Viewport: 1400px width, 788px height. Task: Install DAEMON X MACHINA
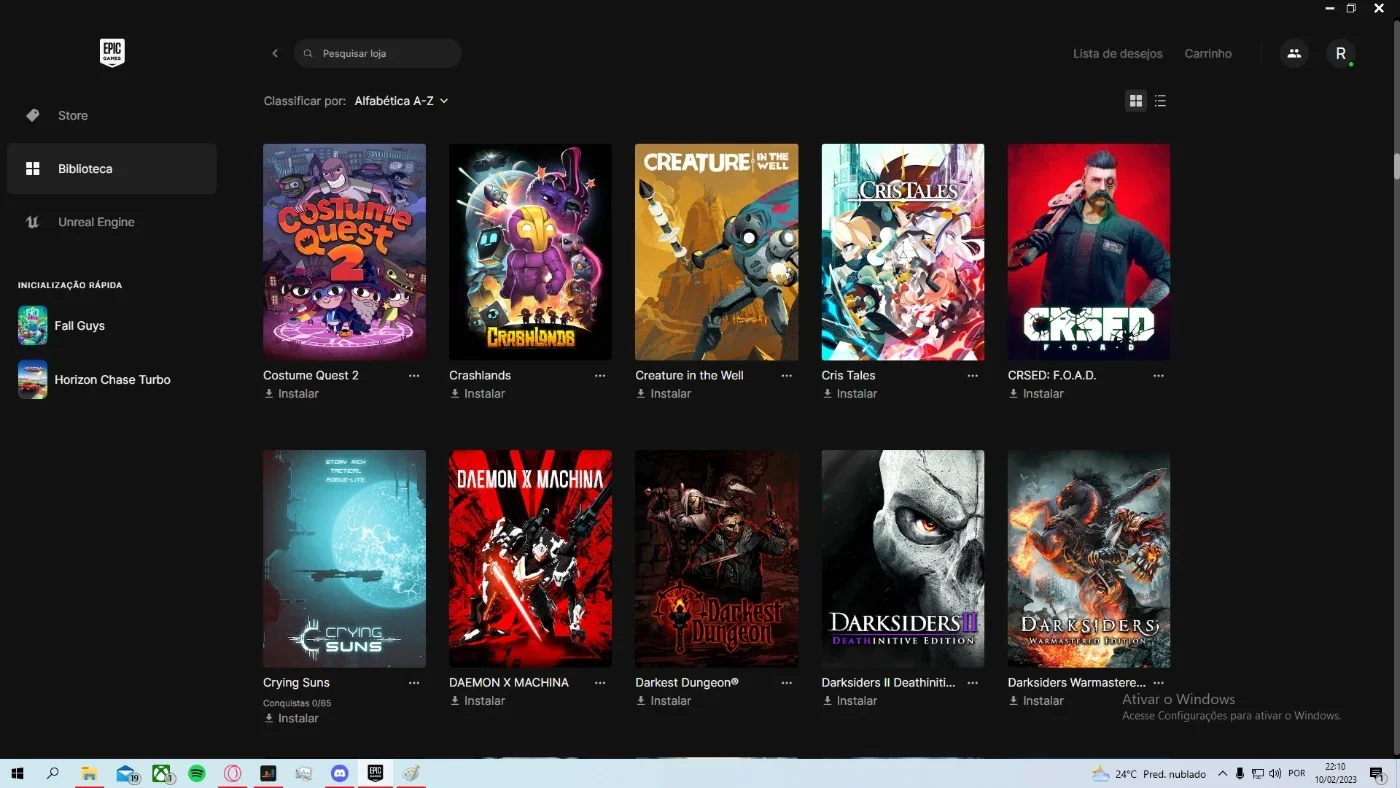coord(477,701)
